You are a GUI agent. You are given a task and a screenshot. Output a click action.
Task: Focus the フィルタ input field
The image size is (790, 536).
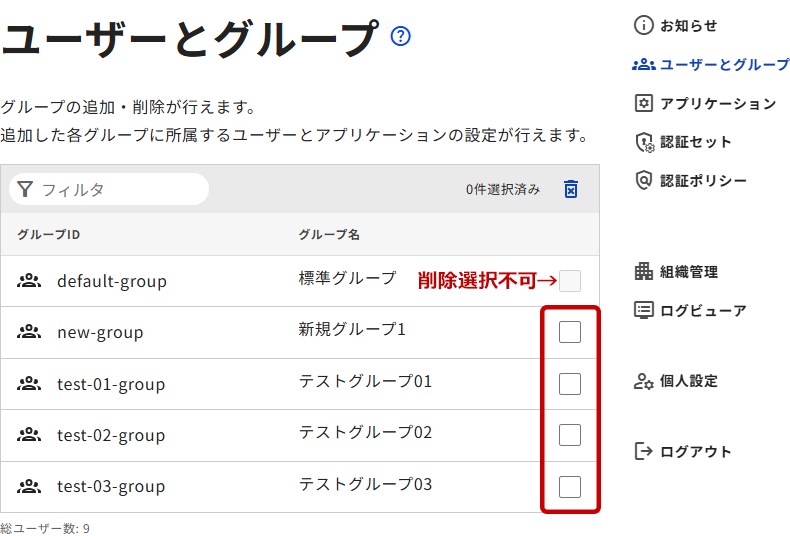tap(120, 189)
